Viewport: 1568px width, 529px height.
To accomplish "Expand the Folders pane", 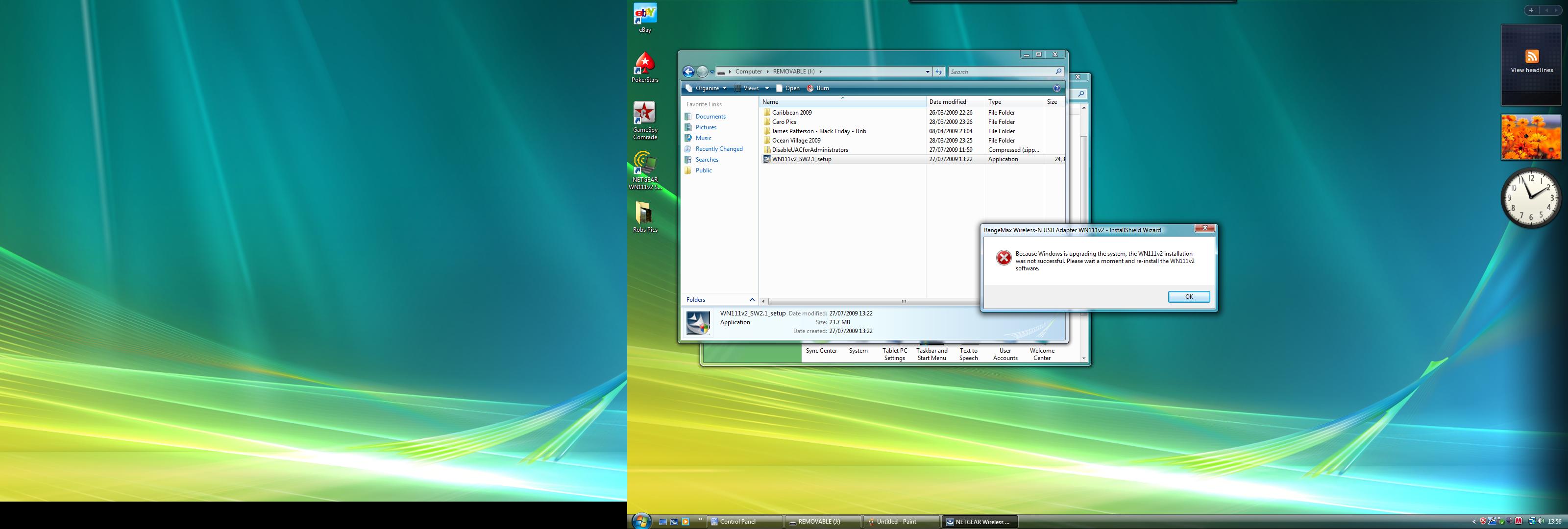I will click(x=719, y=299).
